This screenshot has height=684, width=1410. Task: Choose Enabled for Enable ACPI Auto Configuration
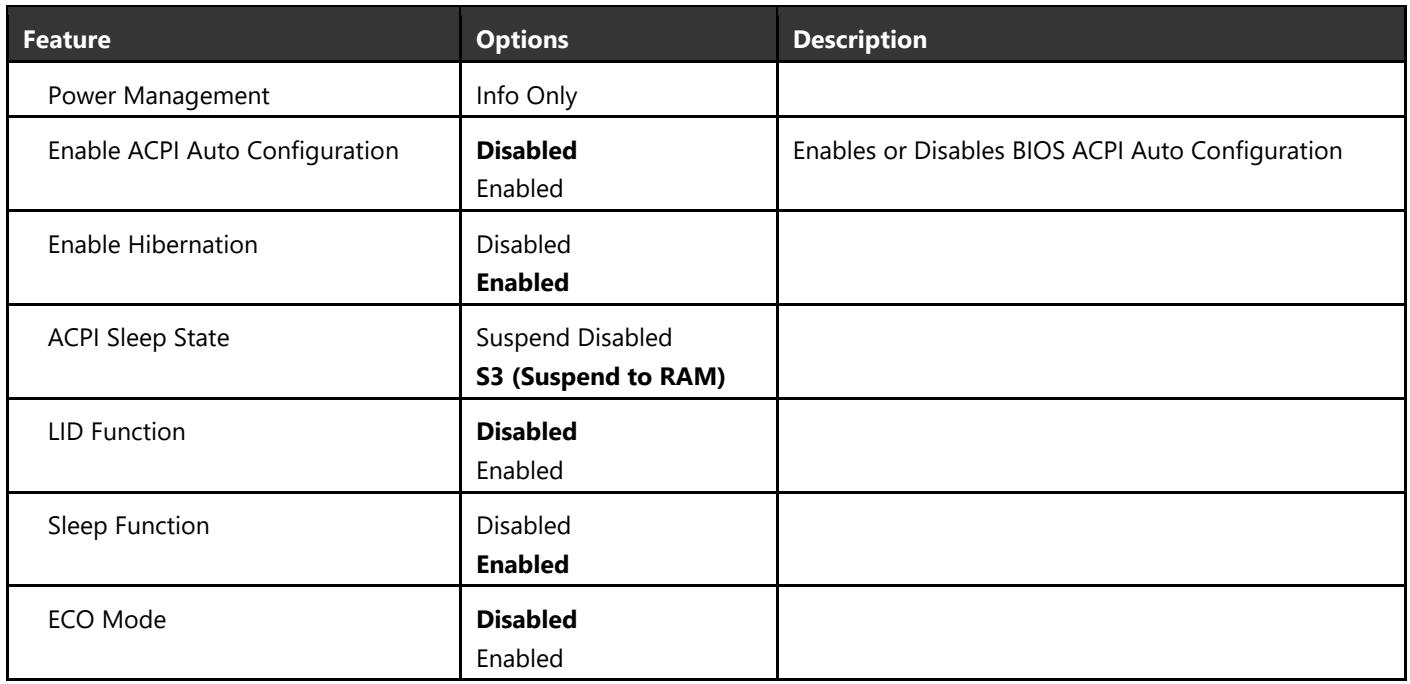click(513, 188)
